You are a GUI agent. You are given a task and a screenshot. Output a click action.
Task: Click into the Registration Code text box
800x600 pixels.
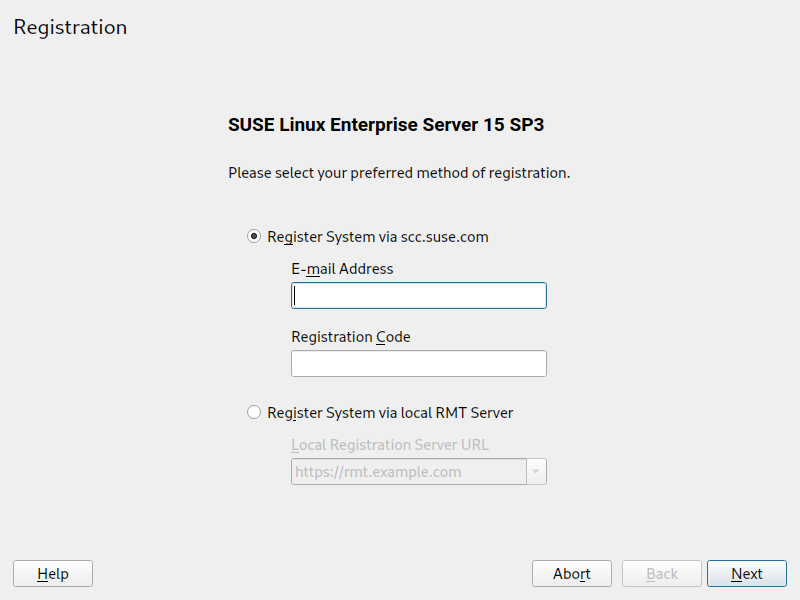tap(418, 363)
